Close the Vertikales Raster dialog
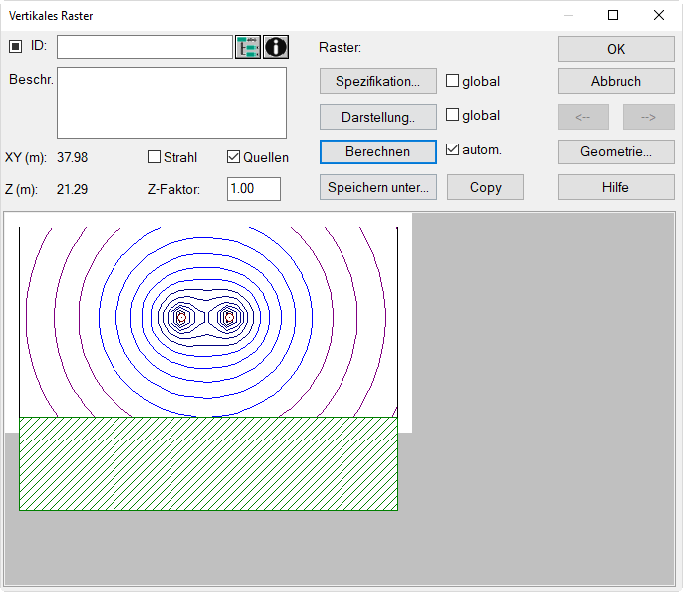Viewport: 683px width, 592px height. (659, 15)
